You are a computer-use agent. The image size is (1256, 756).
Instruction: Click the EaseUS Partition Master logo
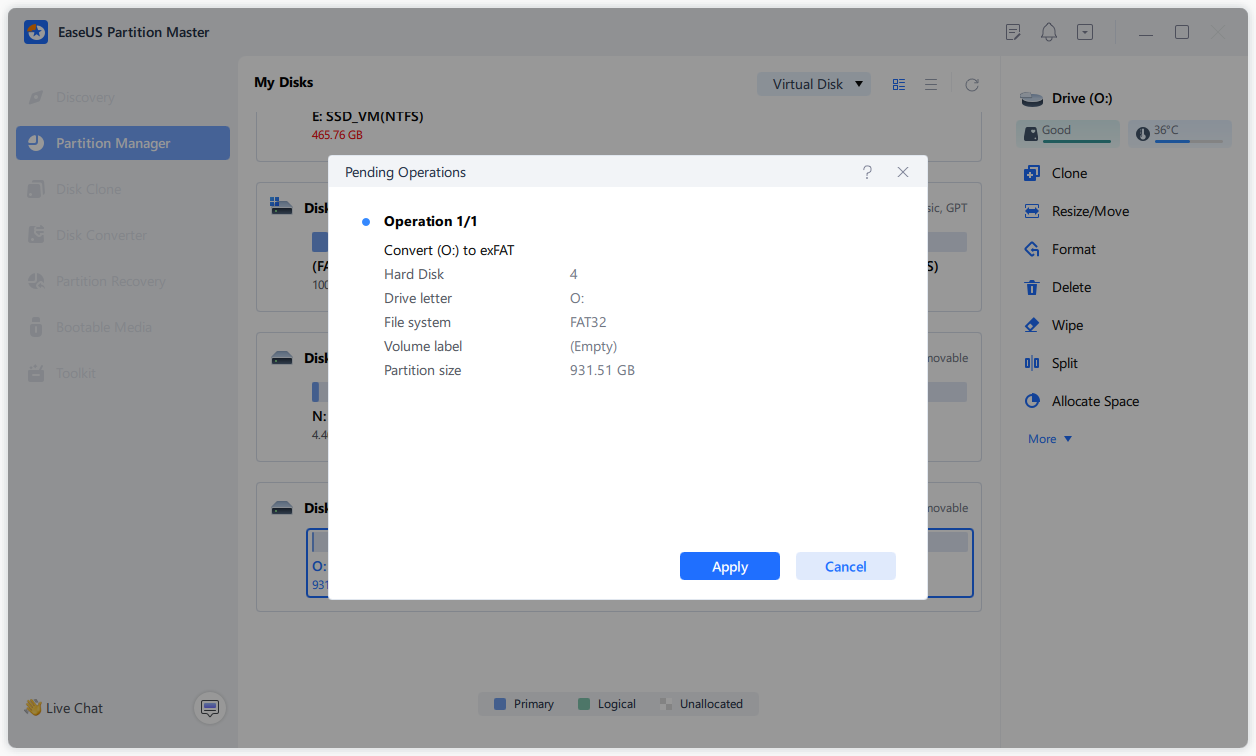[x=36, y=32]
